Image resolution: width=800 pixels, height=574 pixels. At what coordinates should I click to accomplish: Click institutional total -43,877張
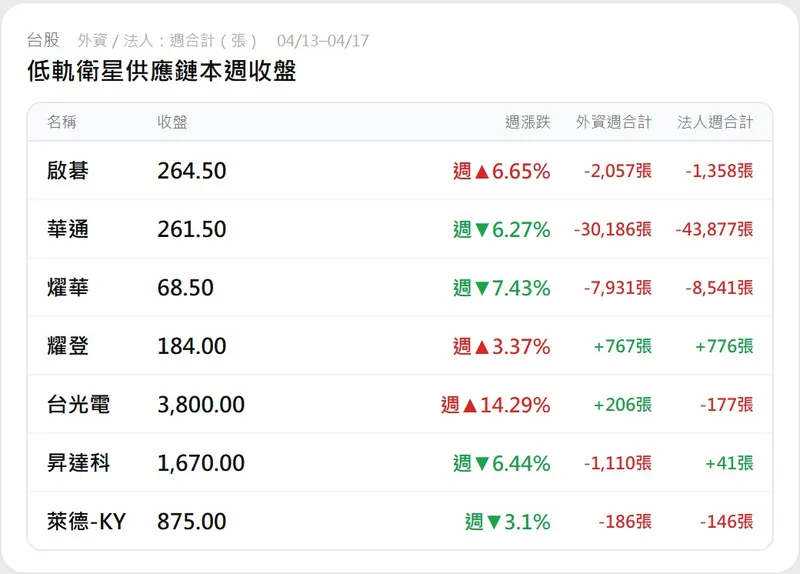(x=714, y=230)
